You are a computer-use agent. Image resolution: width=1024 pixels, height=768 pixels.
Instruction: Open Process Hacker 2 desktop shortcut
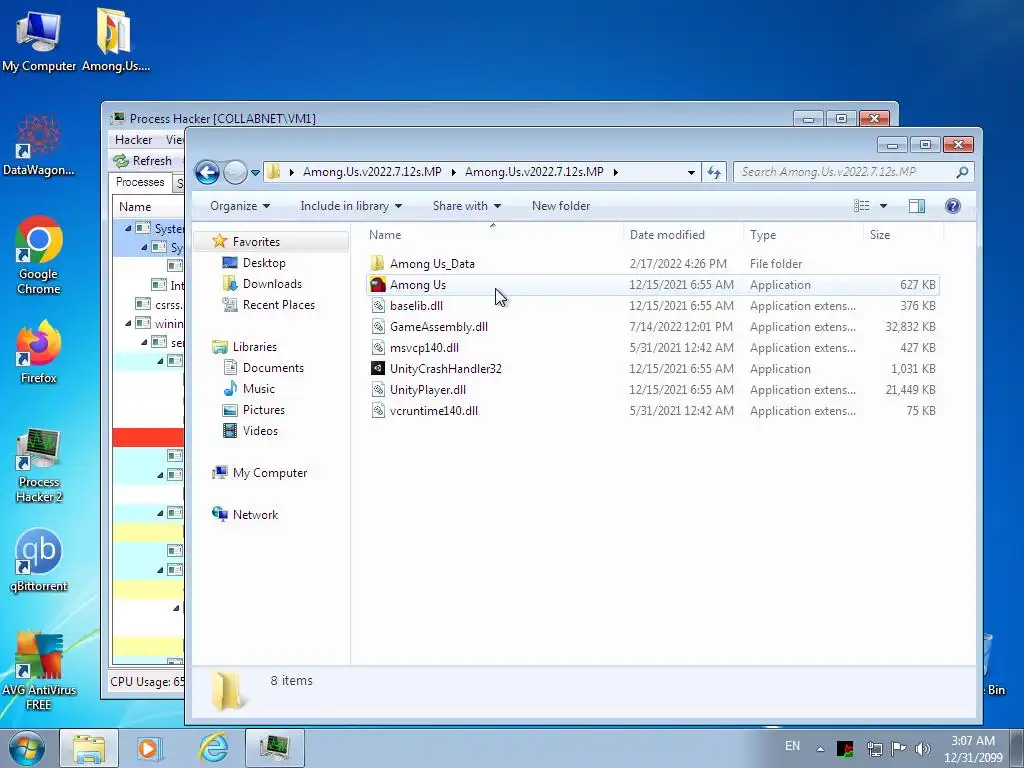pyautogui.click(x=39, y=465)
